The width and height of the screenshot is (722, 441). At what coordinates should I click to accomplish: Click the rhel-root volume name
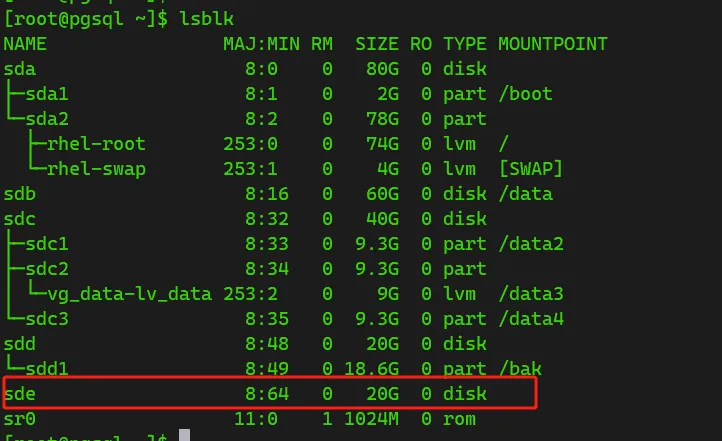(96, 144)
